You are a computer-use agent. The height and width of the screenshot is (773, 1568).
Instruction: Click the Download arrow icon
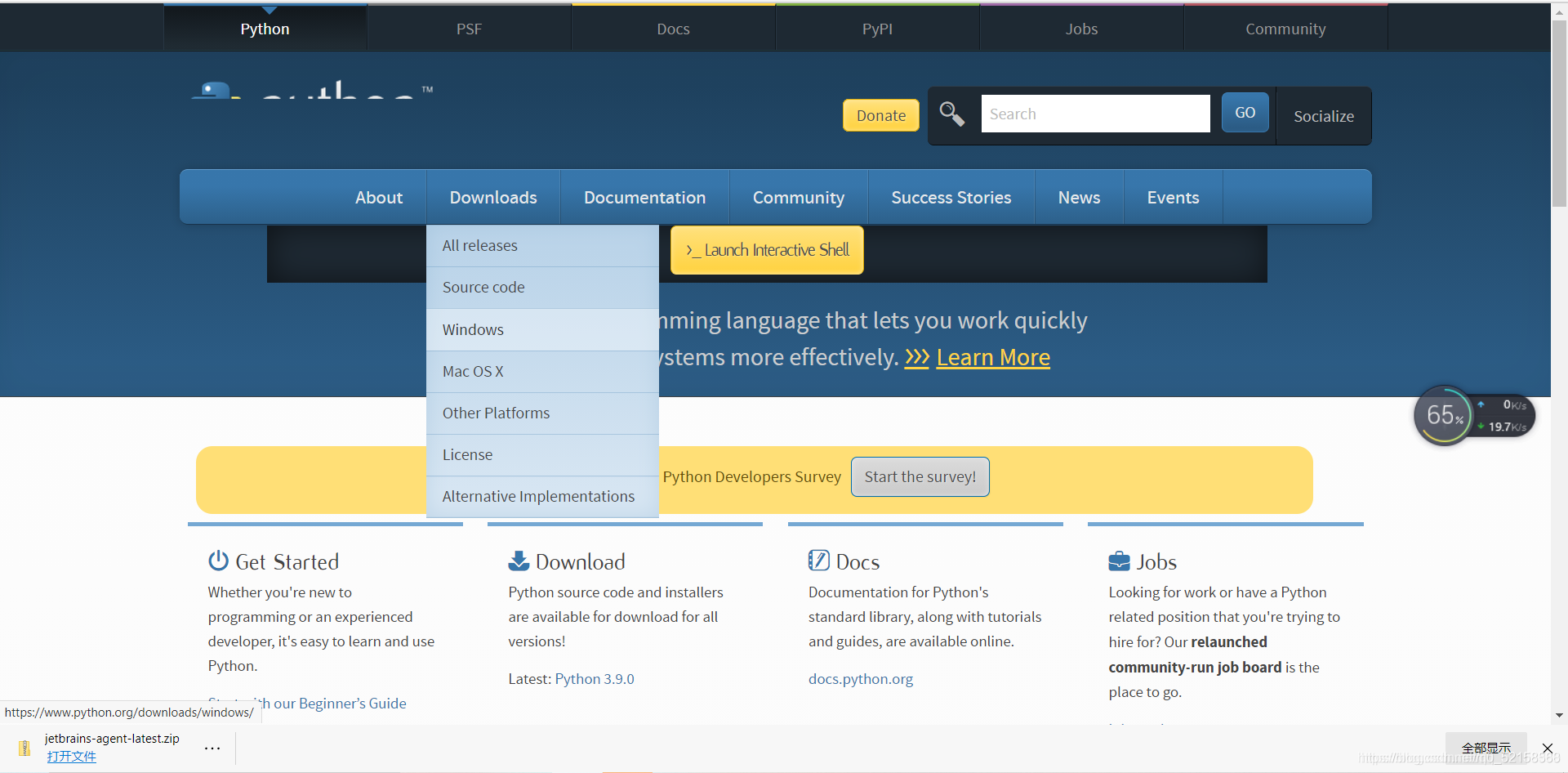[x=519, y=561]
